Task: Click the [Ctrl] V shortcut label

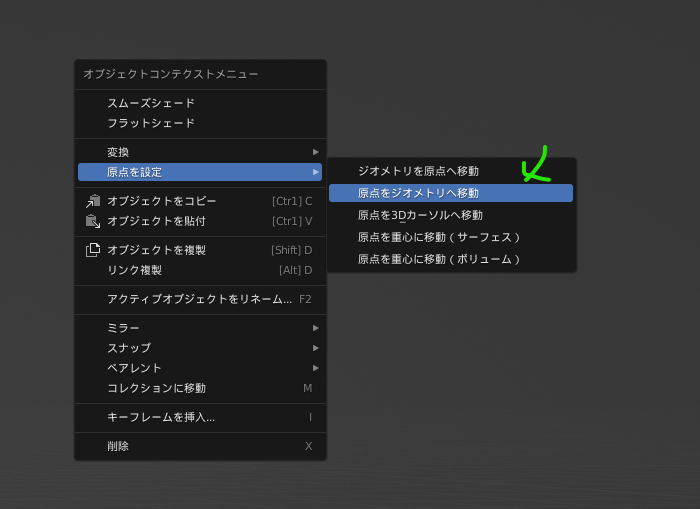Action: coord(292,221)
